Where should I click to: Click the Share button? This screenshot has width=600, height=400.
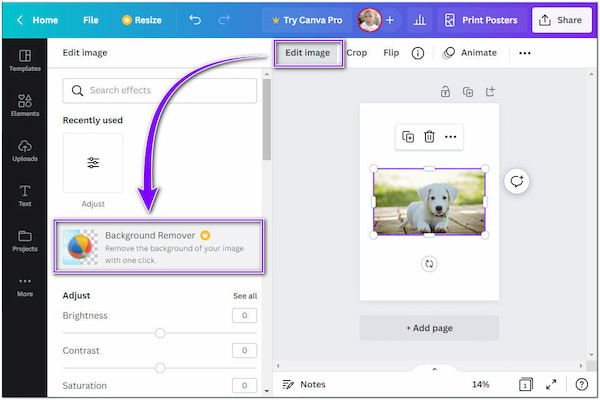[x=561, y=20]
